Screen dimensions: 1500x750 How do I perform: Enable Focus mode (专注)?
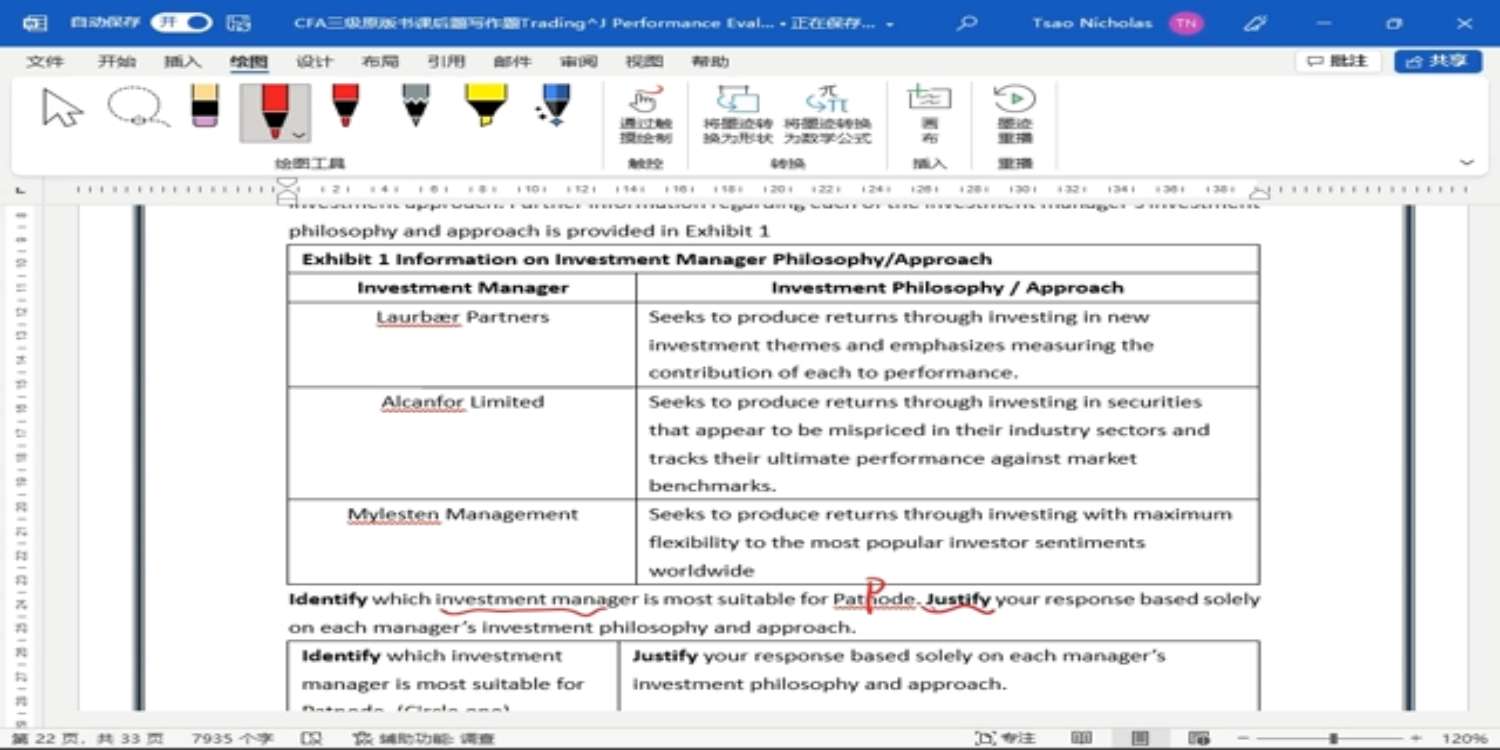(x=1007, y=738)
